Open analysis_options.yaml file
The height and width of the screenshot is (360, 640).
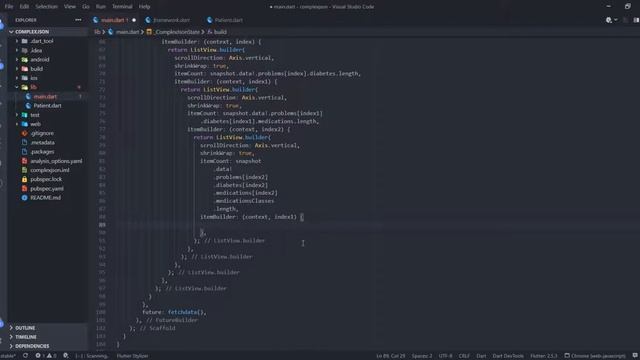click(x=56, y=161)
